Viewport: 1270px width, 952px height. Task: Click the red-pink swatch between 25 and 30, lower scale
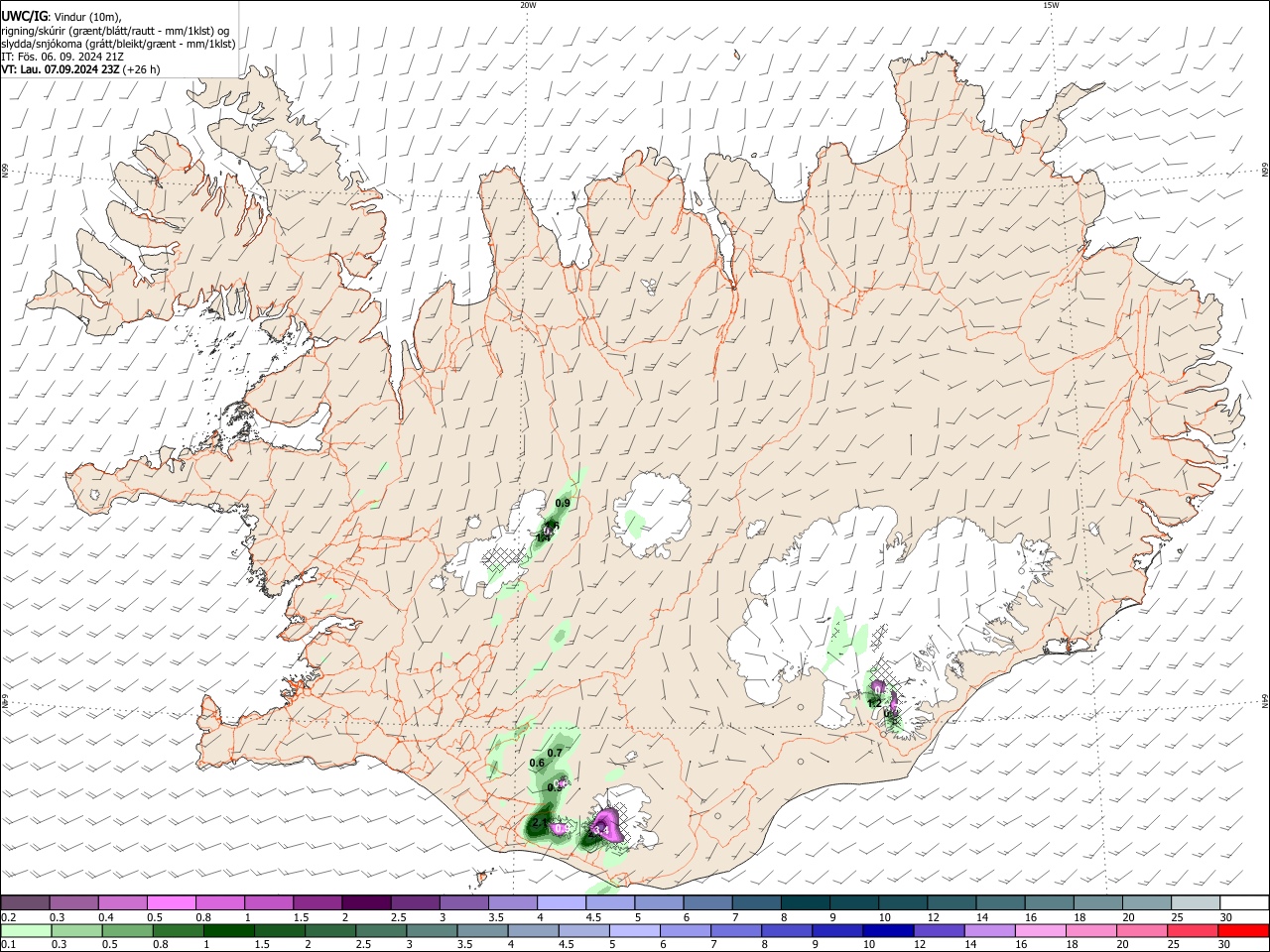(x=1193, y=930)
